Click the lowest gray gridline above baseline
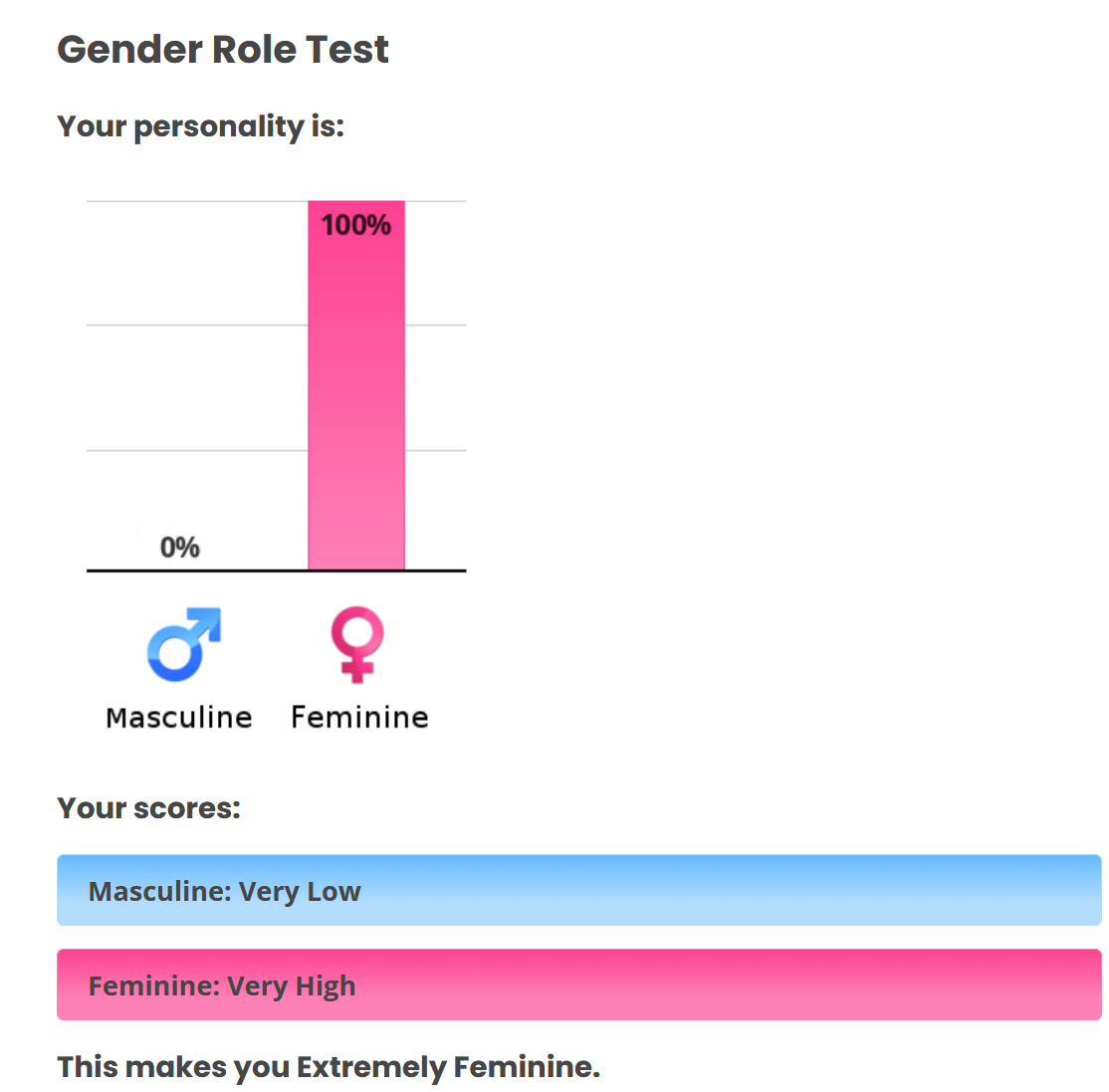 (x=199, y=450)
